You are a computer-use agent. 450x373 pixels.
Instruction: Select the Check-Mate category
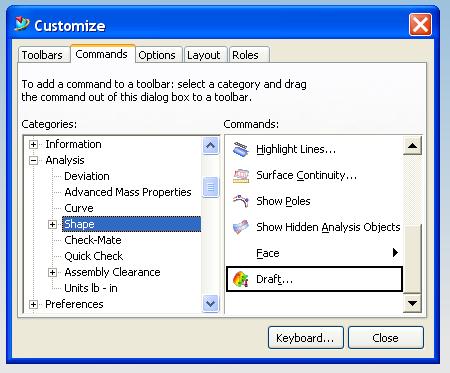click(x=93, y=240)
